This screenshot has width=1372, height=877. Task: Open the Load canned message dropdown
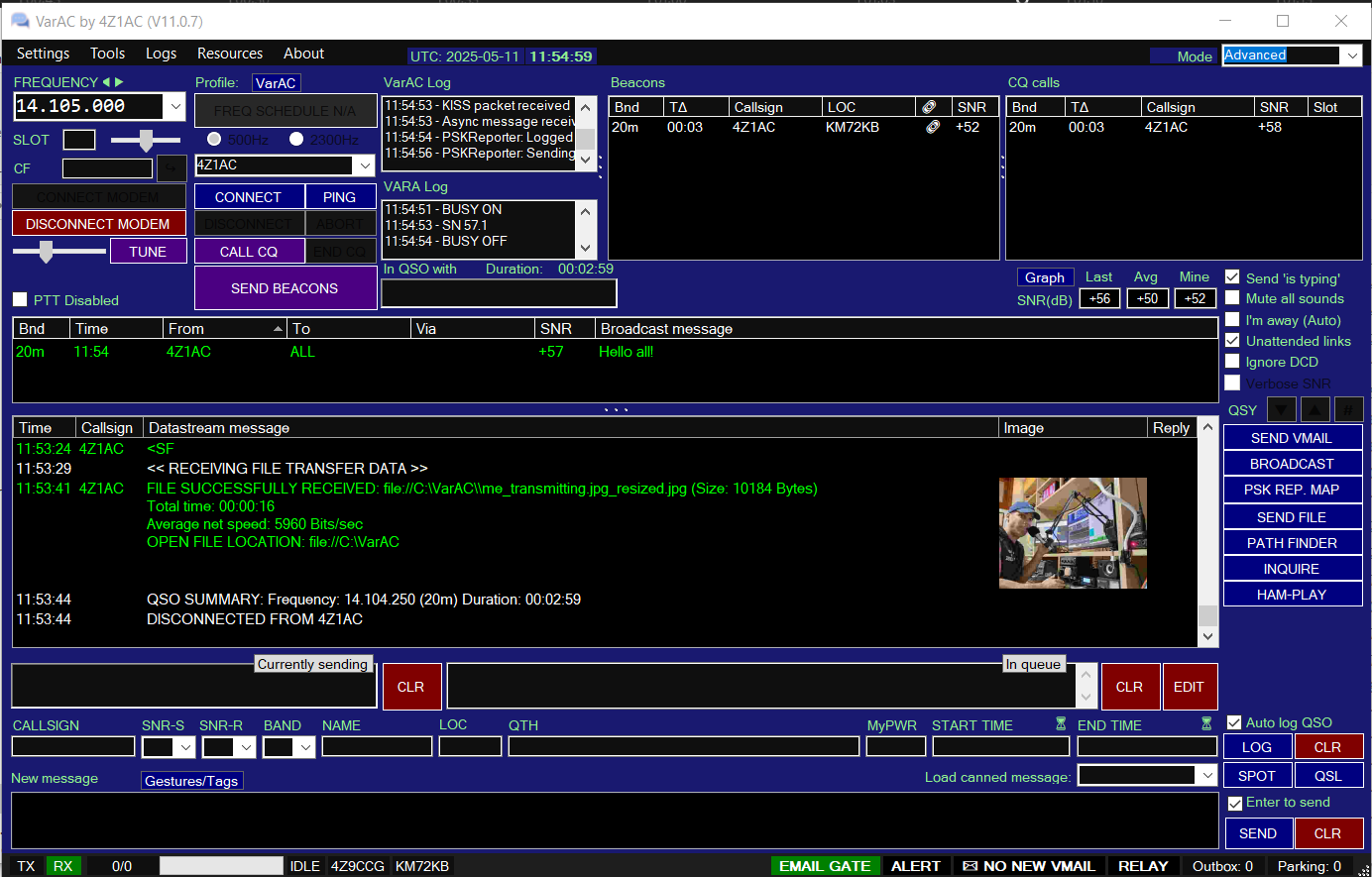click(1206, 775)
